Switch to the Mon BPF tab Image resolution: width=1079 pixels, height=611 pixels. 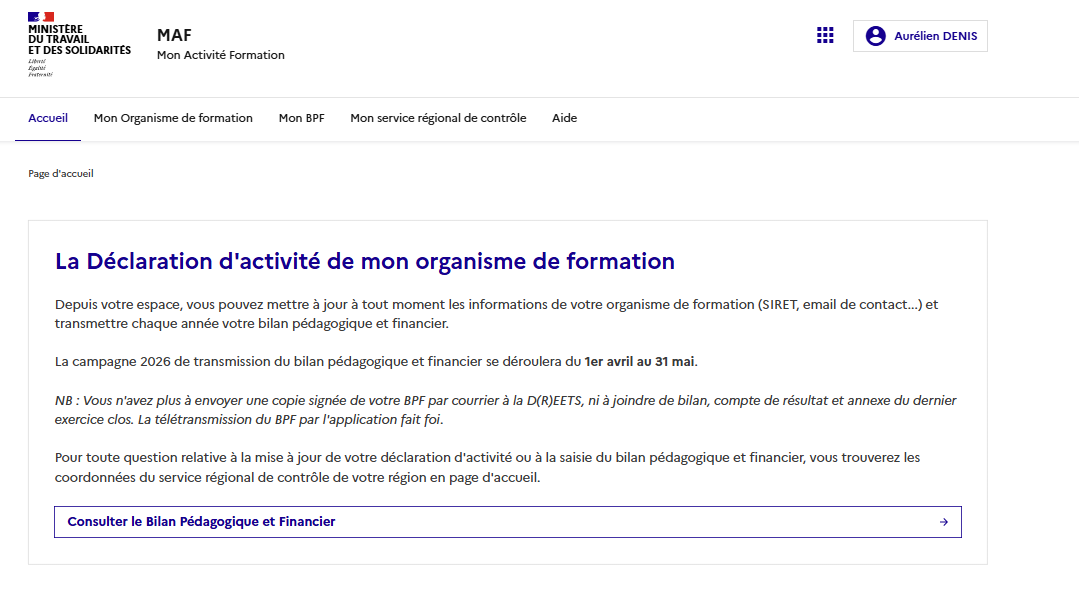click(x=301, y=117)
